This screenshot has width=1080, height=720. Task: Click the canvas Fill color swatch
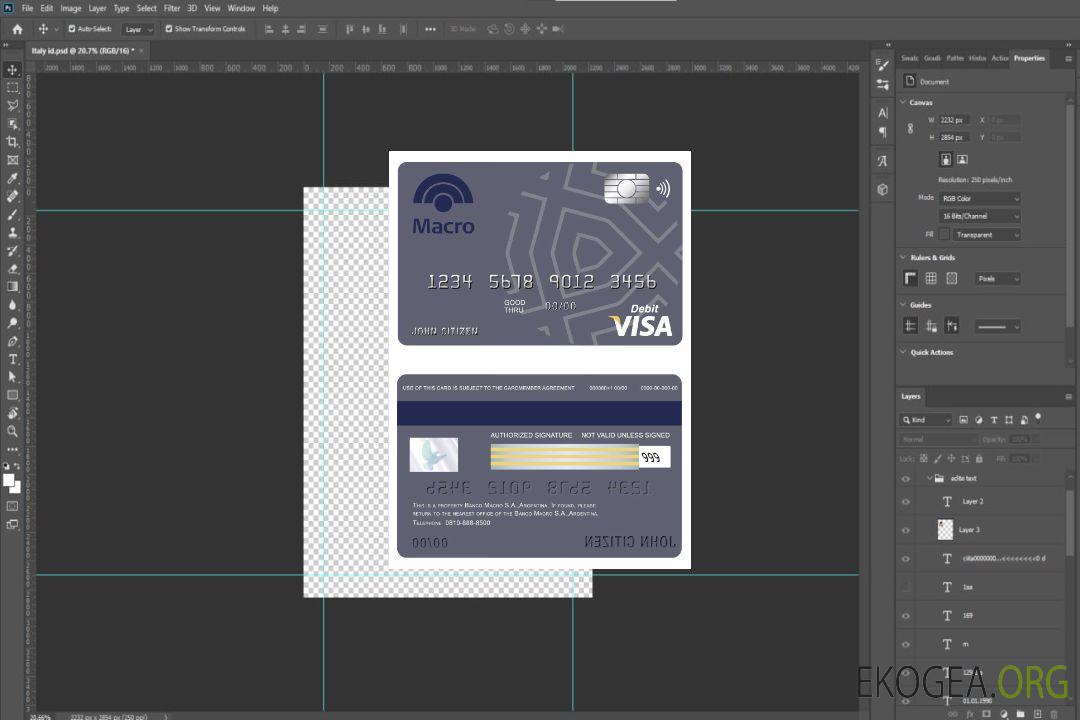(x=944, y=235)
